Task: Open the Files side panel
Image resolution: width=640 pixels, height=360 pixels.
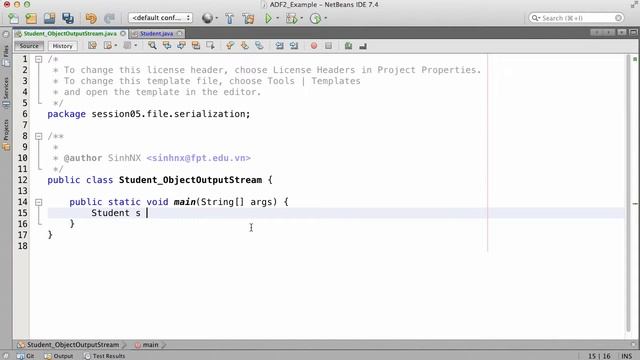Action: (x=6, y=56)
